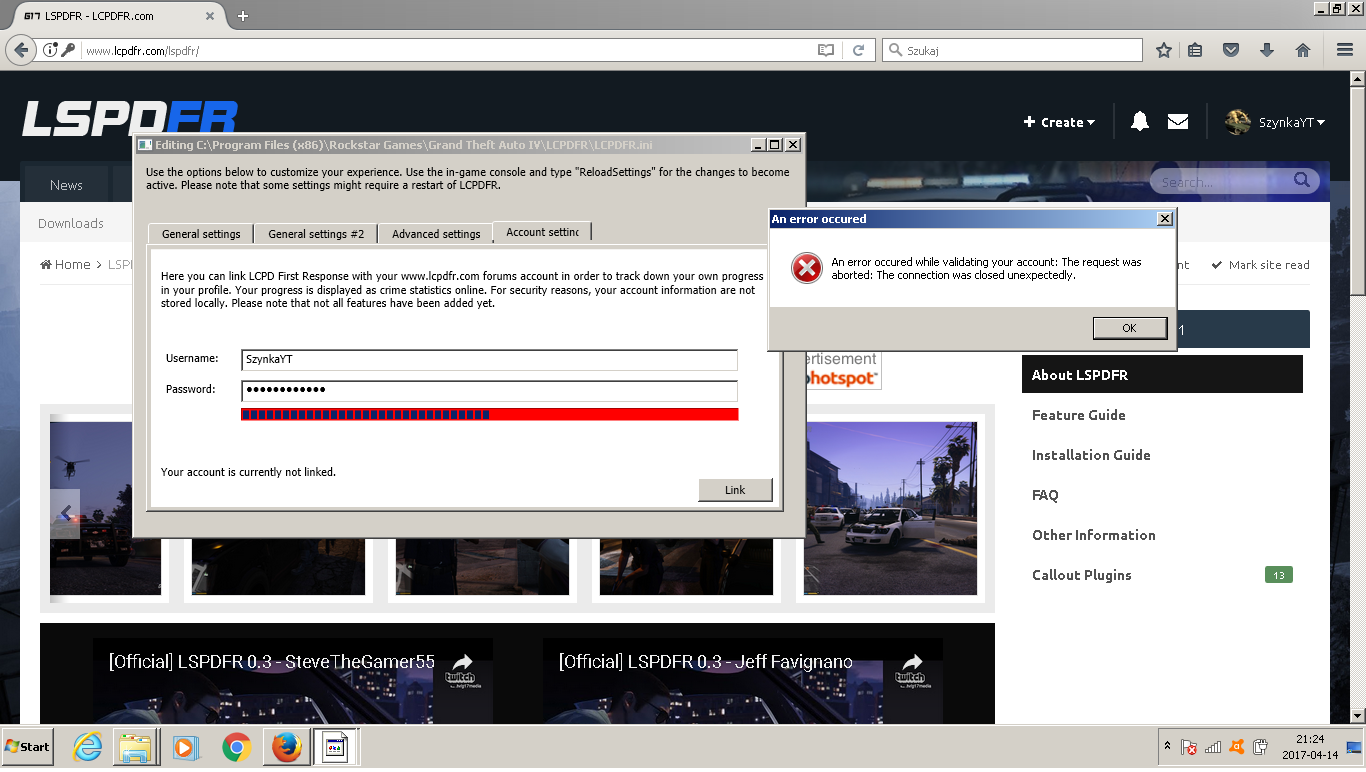Click the Link button in settings dialog

(x=735, y=490)
